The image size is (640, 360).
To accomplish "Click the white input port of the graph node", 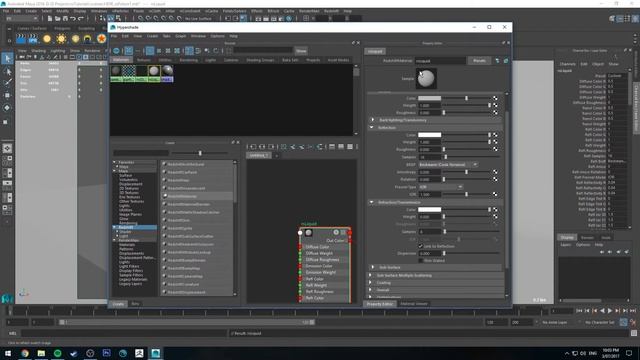I will point(300,233).
